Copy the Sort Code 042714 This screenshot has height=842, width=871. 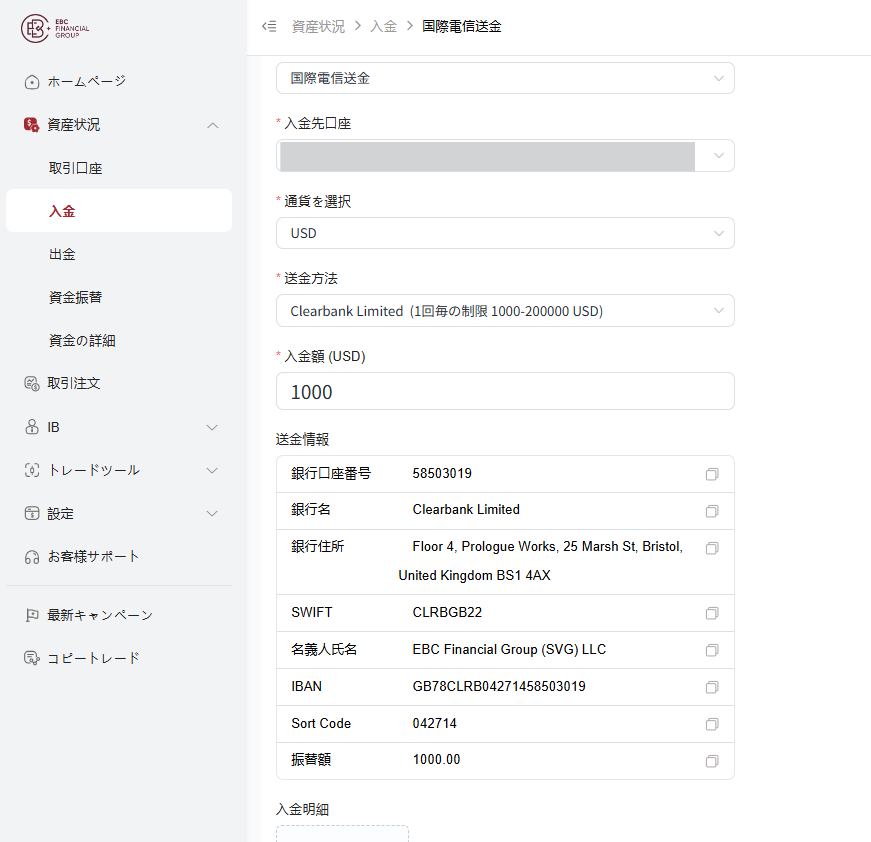point(712,724)
